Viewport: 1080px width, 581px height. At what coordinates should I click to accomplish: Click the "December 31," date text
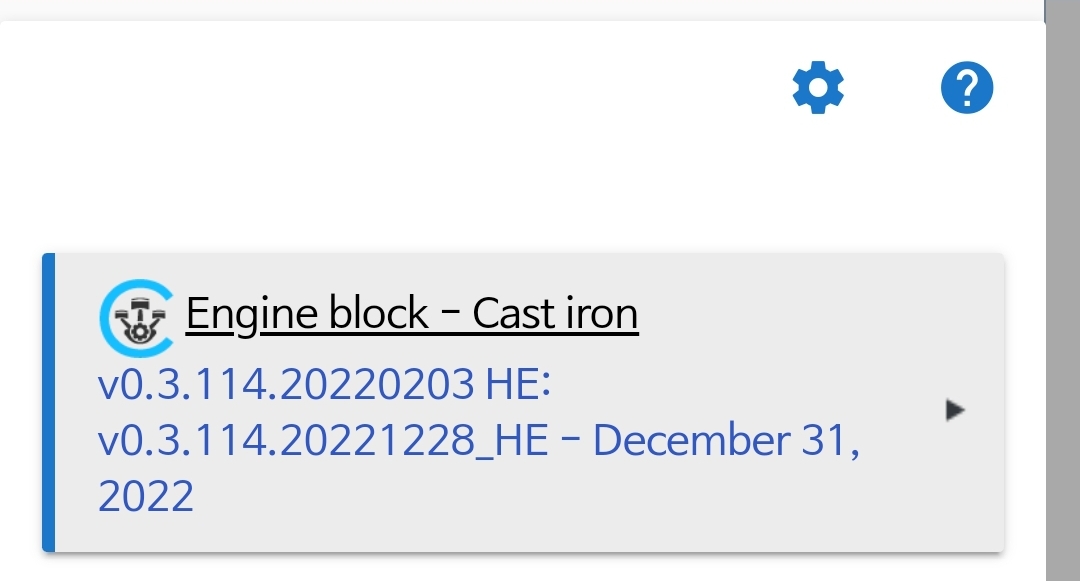tap(727, 440)
